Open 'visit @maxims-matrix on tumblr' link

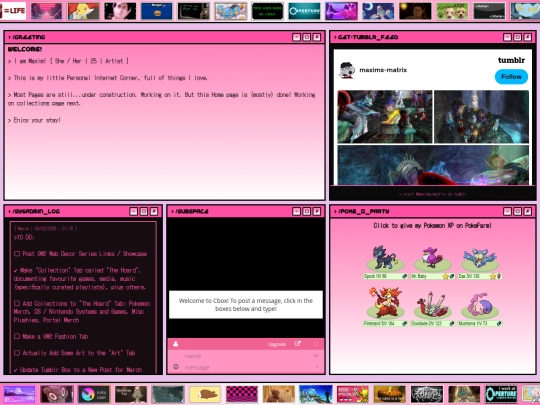click(x=433, y=194)
